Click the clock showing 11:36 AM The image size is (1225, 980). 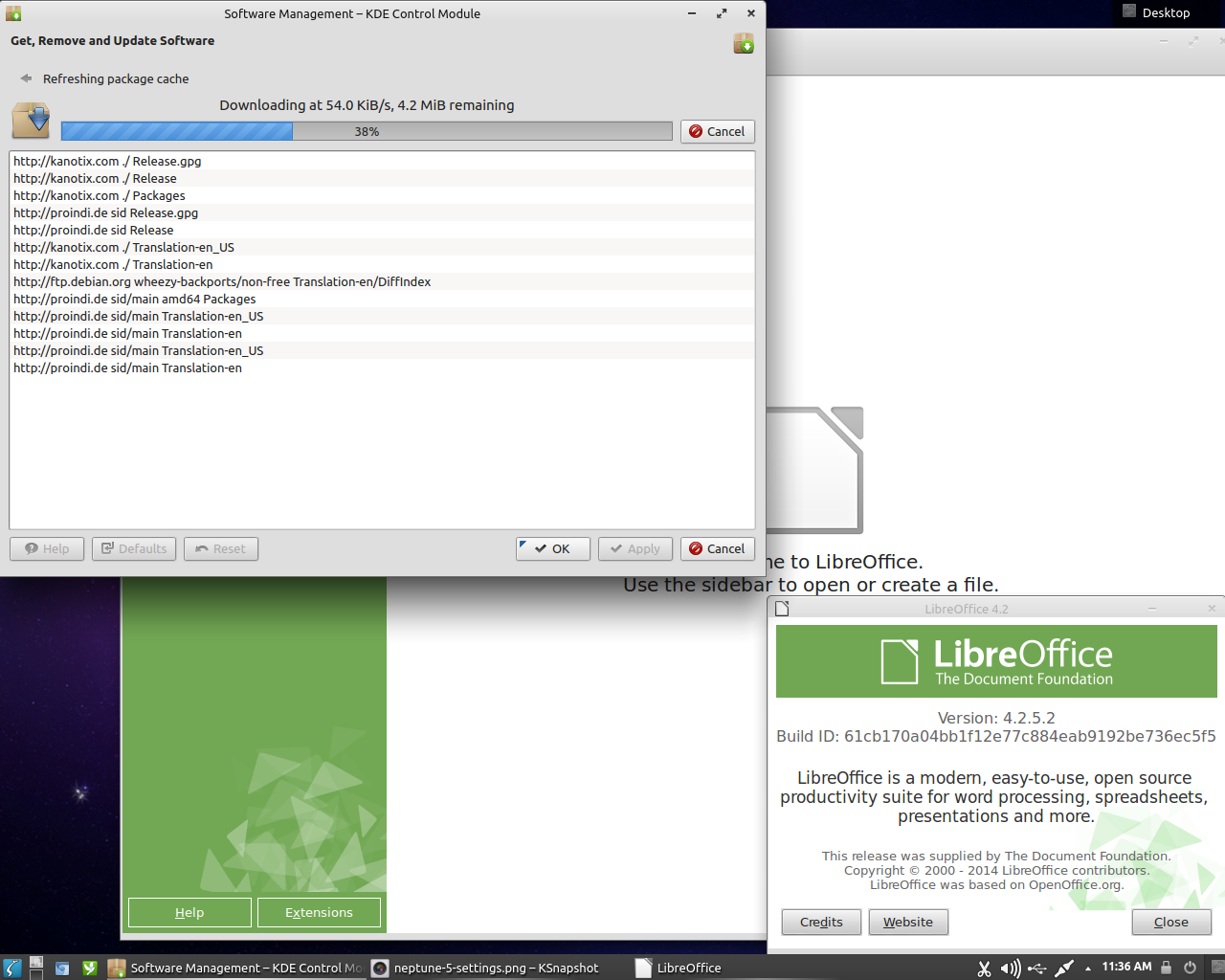pyautogui.click(x=1126, y=967)
